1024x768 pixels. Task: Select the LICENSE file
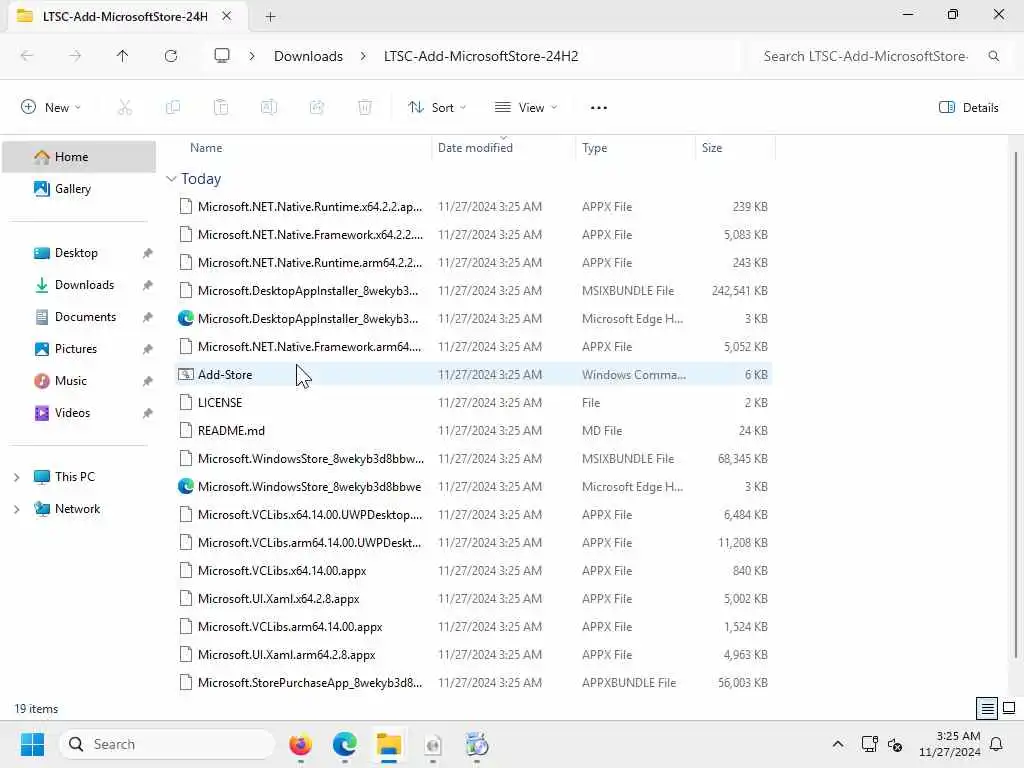tap(473, 403)
